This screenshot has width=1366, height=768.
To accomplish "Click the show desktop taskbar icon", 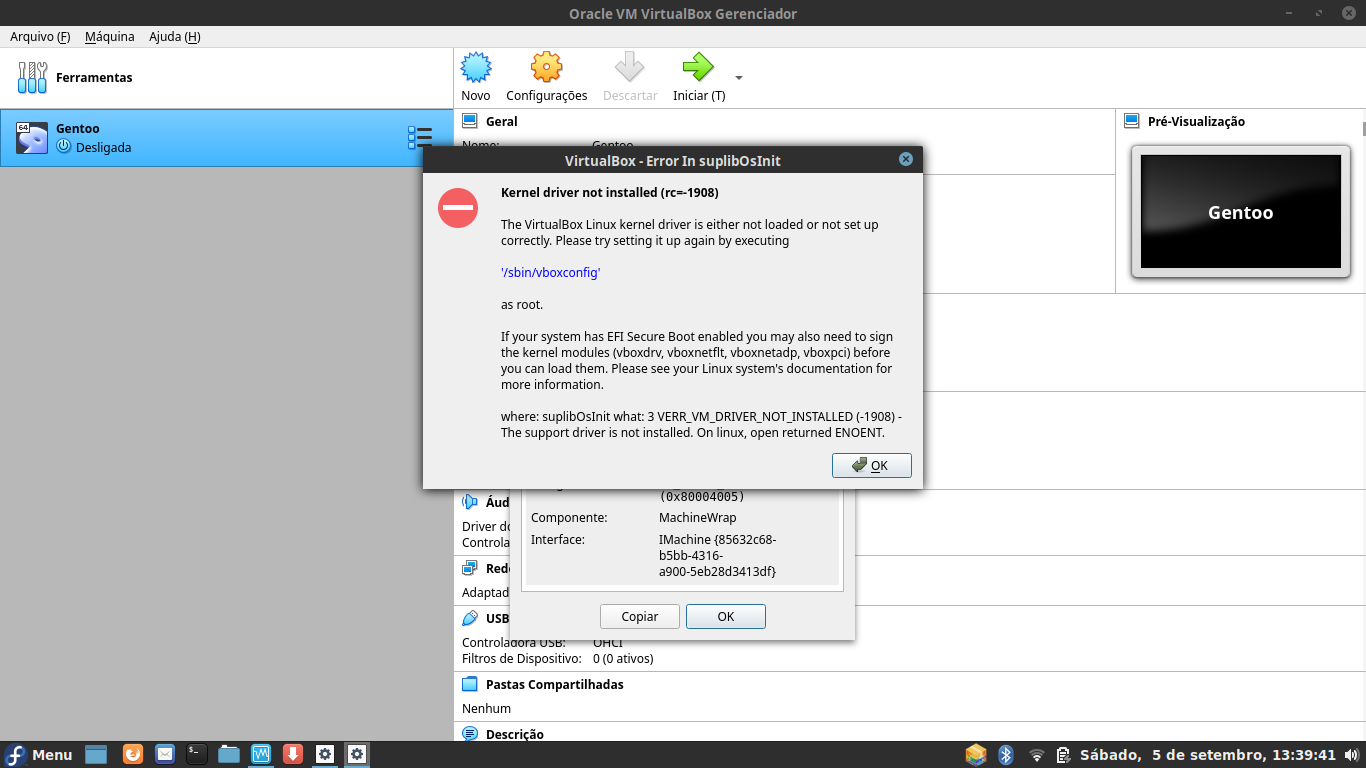I will click(x=96, y=754).
